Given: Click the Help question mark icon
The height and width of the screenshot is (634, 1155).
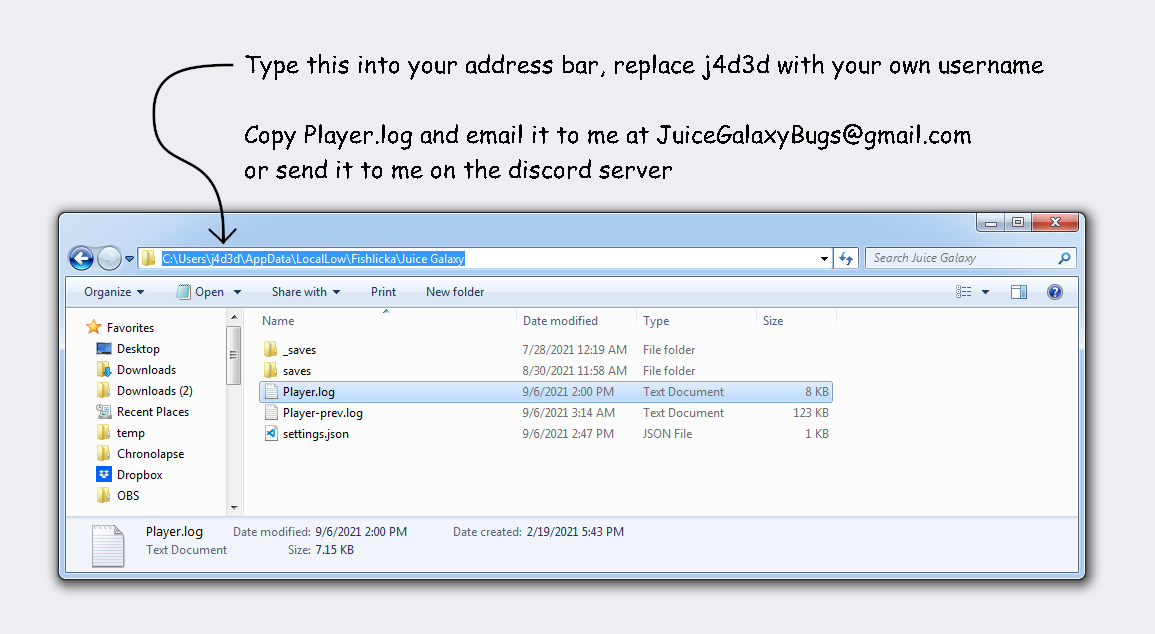Looking at the screenshot, I should pyautogui.click(x=1055, y=292).
